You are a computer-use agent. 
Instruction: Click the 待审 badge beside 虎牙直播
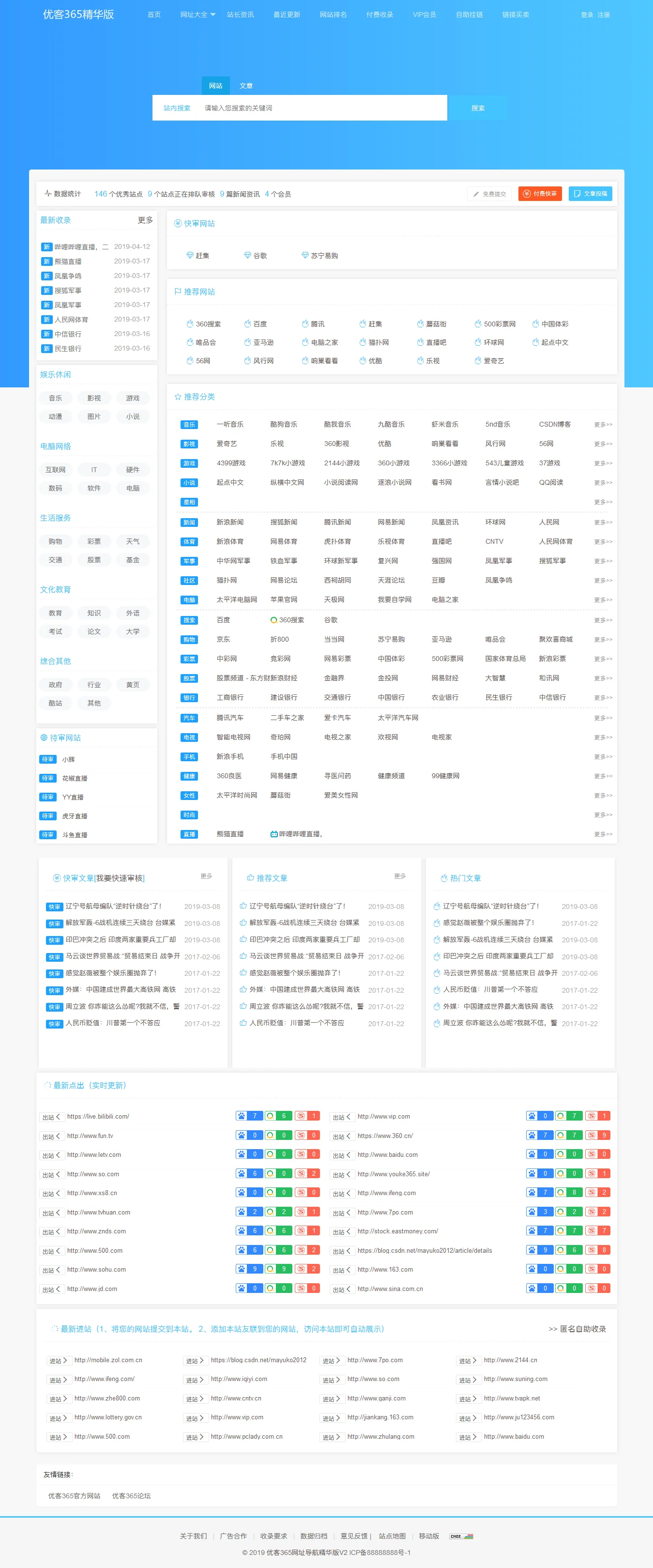[47, 815]
